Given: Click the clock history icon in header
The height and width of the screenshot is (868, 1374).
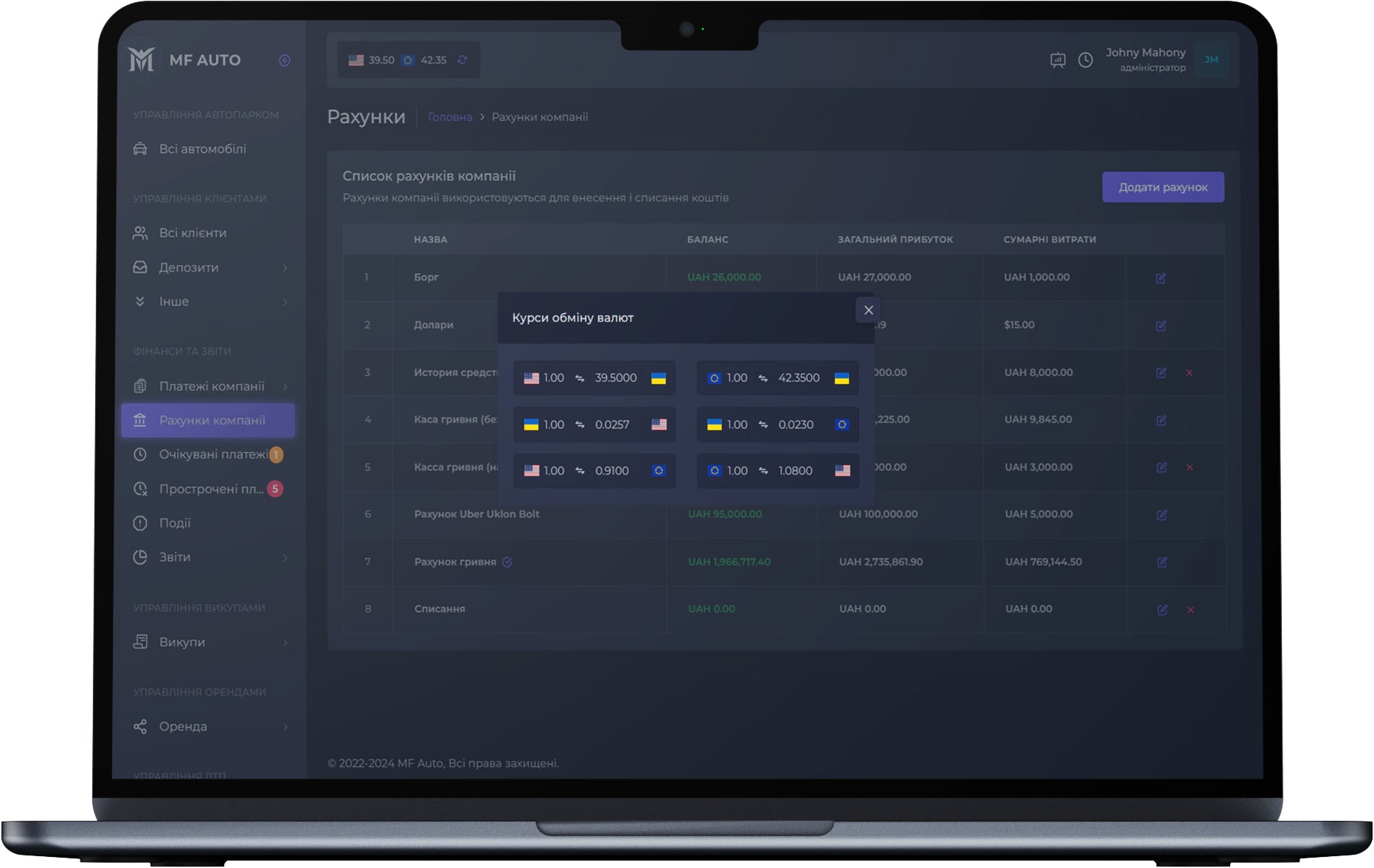Looking at the screenshot, I should (x=1085, y=60).
